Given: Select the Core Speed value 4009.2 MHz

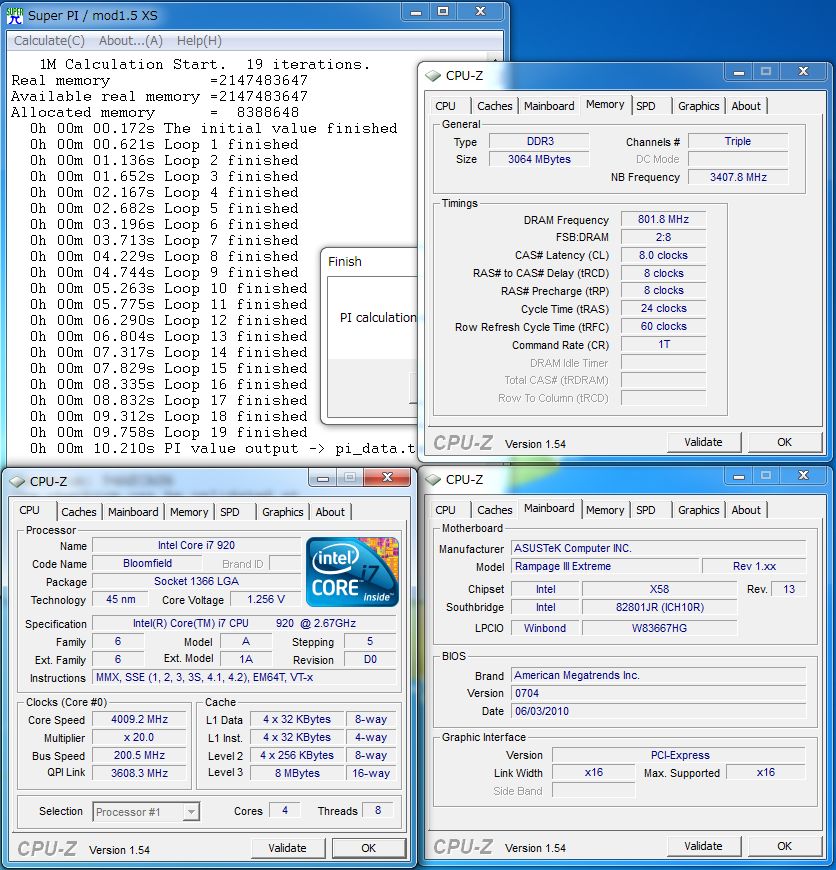Looking at the screenshot, I should (139, 719).
